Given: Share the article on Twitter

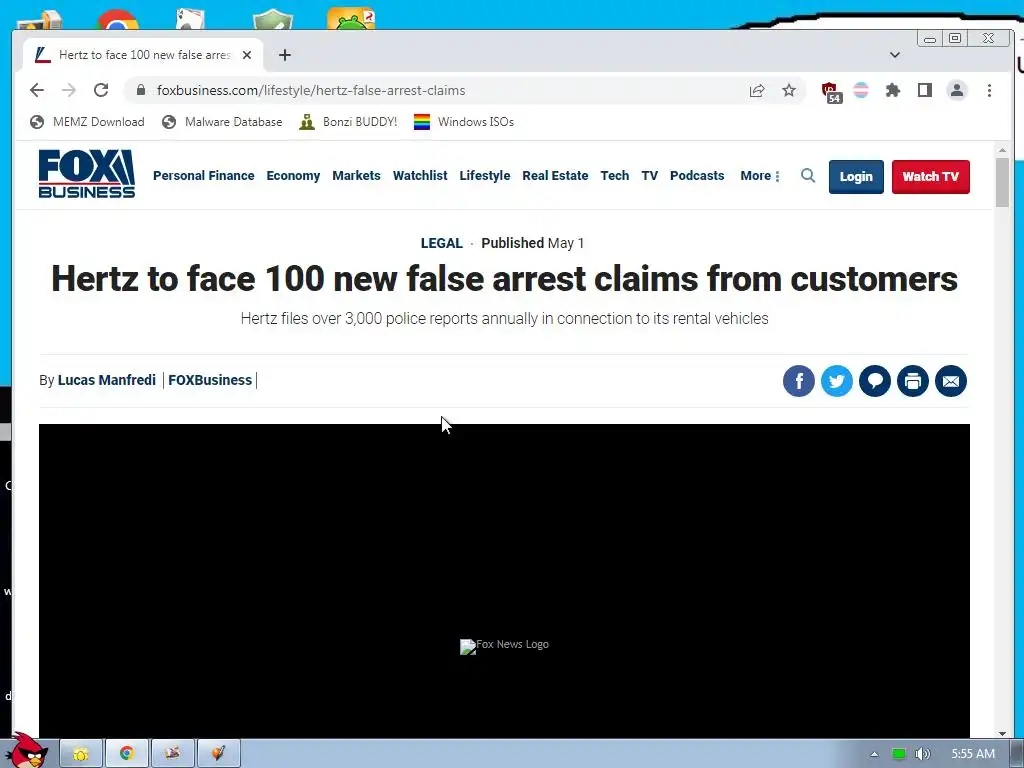Looking at the screenshot, I should pos(837,381).
